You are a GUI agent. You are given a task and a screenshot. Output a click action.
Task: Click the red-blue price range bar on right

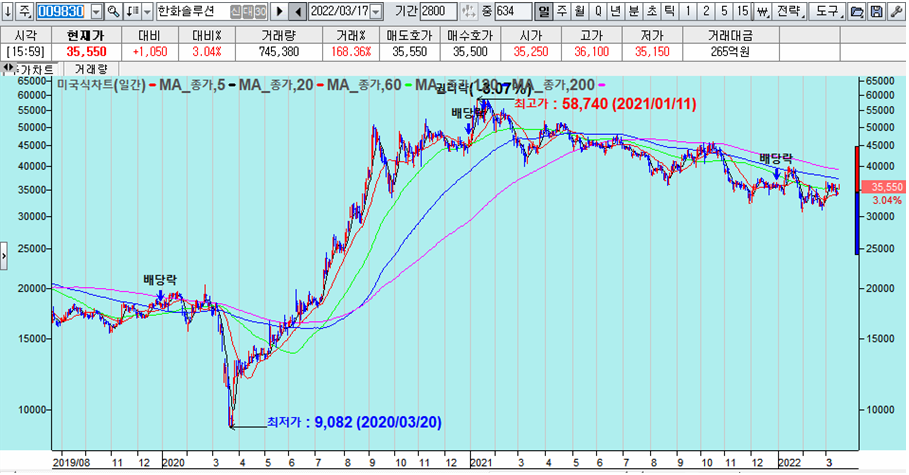(x=856, y=200)
